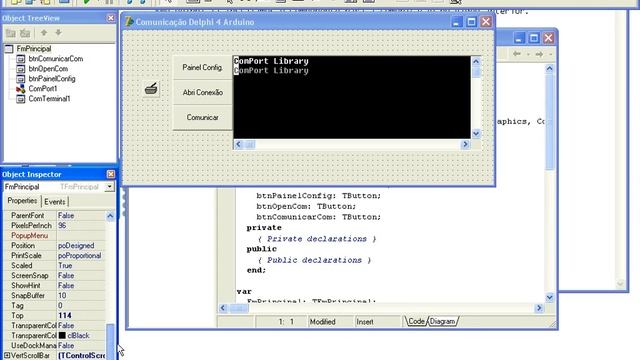640x360 pixels.
Task: Move item down in Object TreeView toolbar
Action: pos(58,33)
